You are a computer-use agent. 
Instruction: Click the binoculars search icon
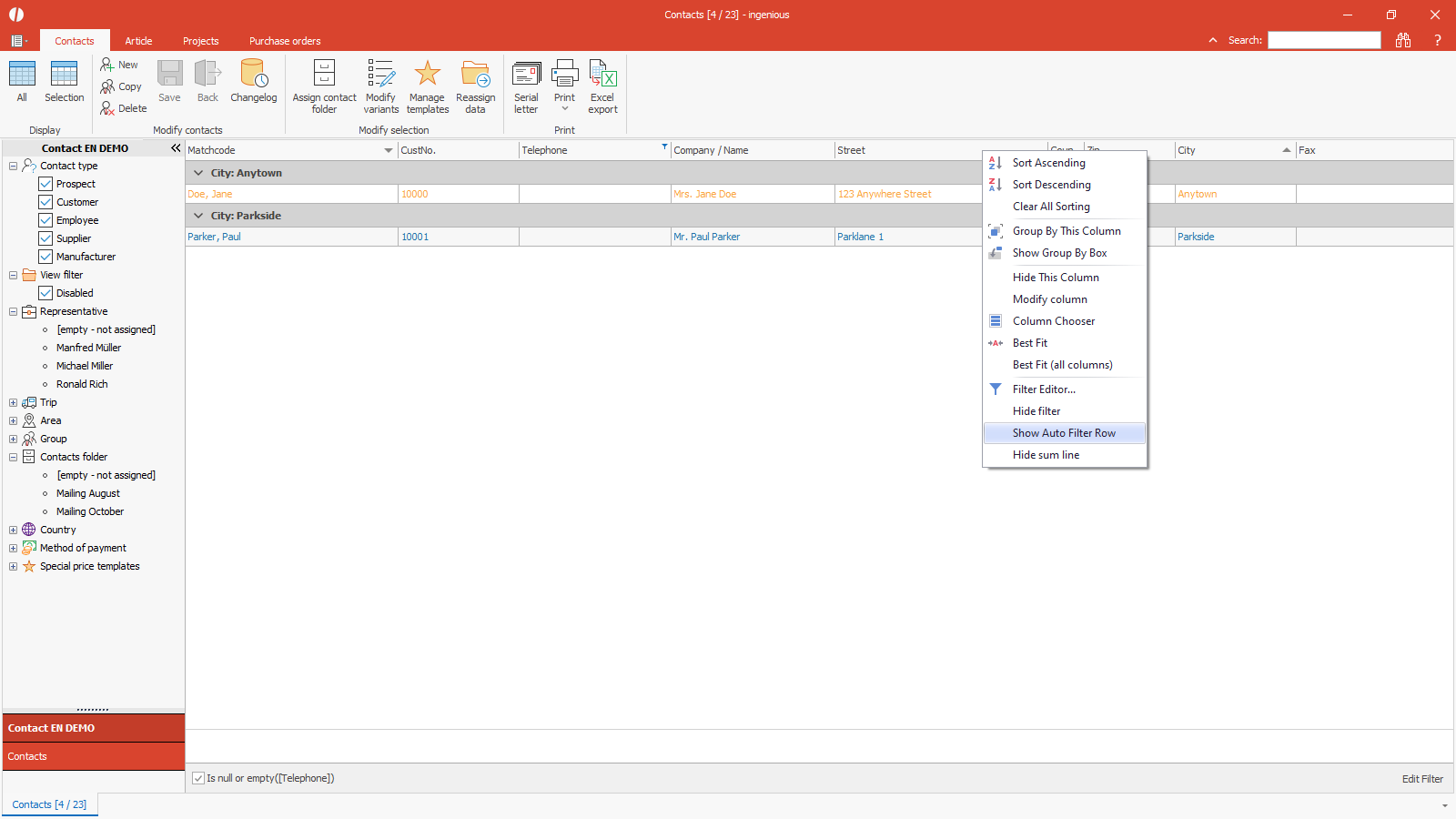(1403, 40)
